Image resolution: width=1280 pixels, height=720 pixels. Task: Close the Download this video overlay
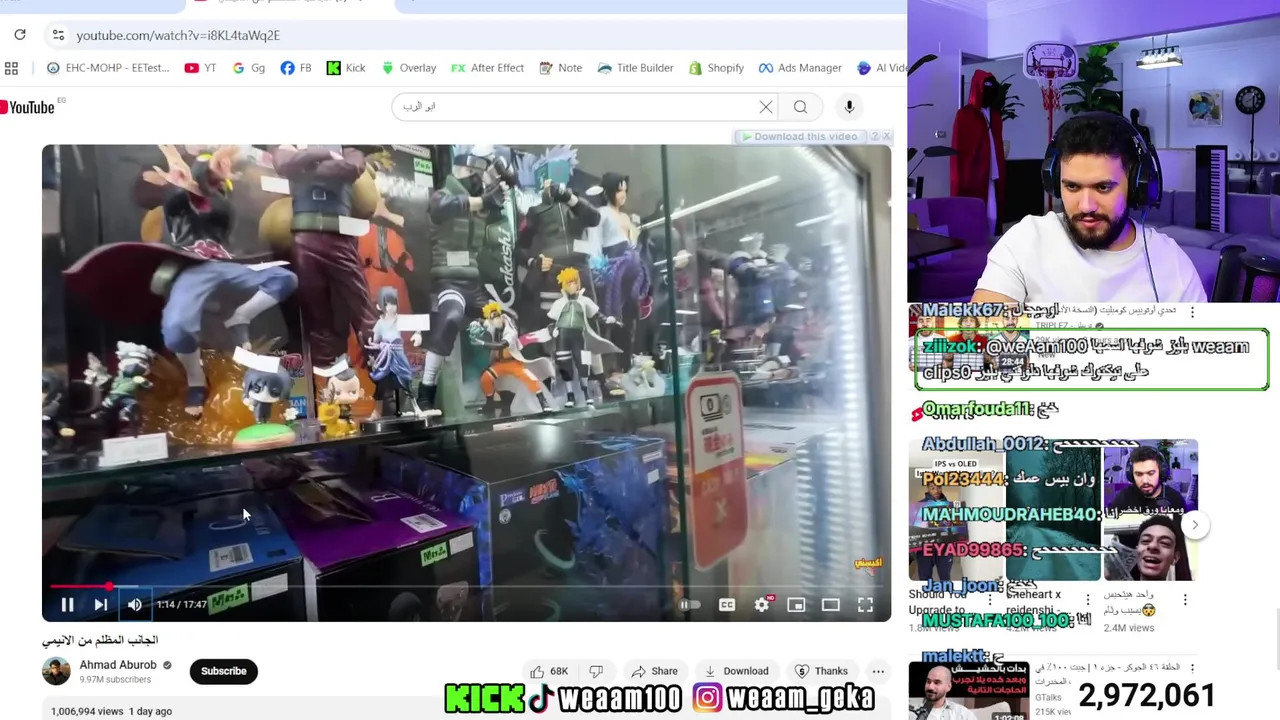pyautogui.click(x=886, y=136)
